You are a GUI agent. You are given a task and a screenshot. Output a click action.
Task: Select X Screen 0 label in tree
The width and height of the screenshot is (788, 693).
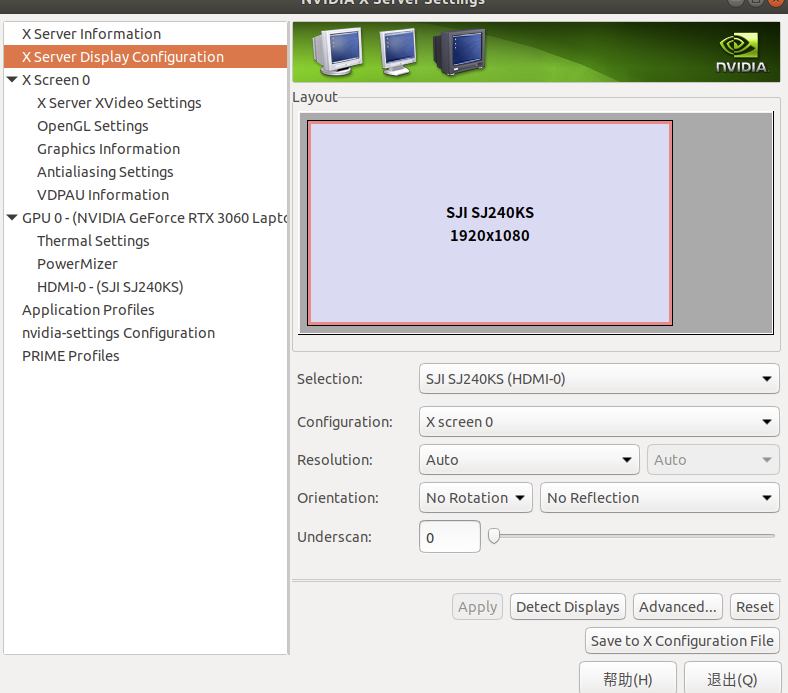[x=56, y=80]
